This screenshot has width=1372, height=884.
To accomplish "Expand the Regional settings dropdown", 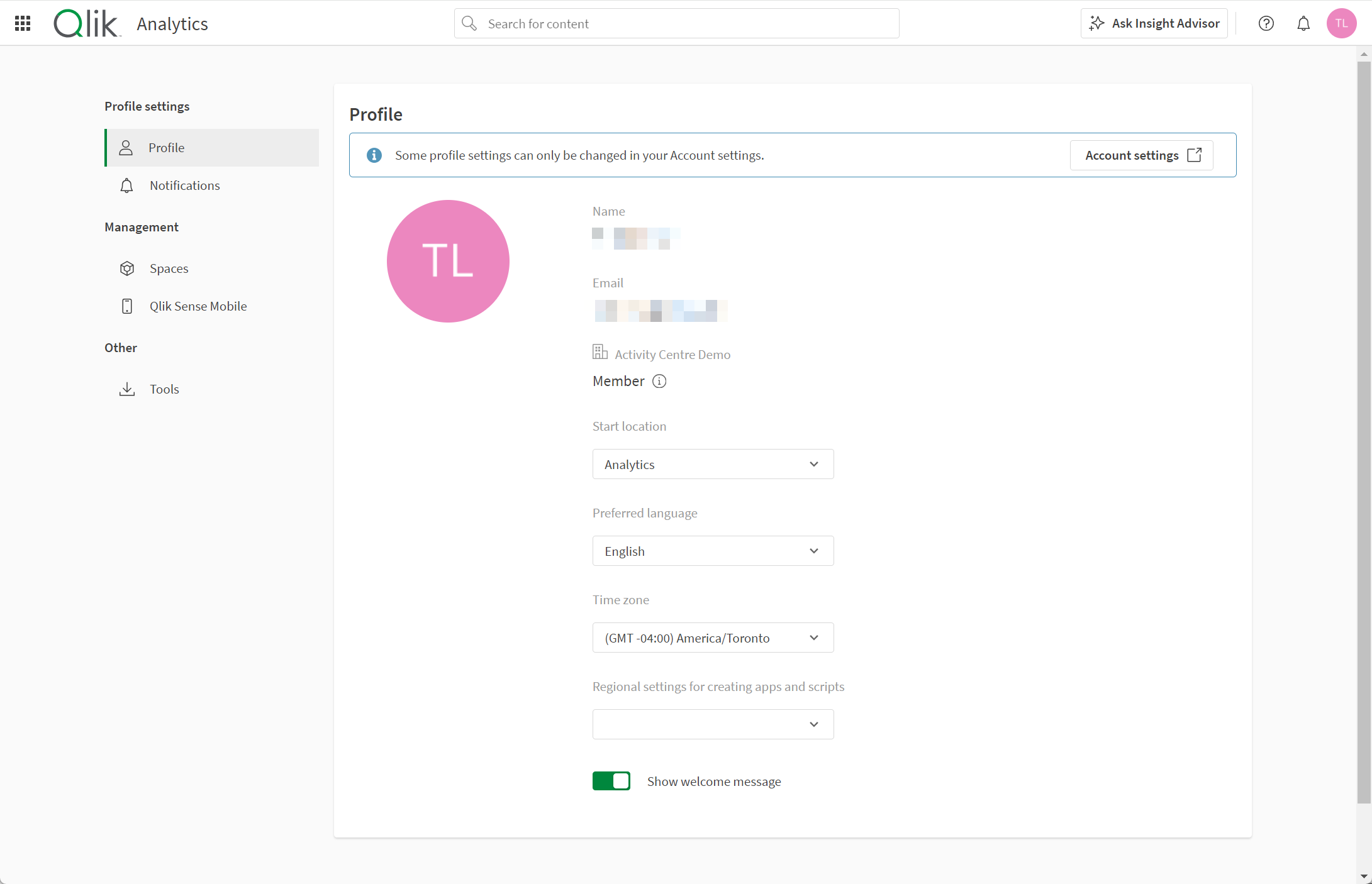I will [713, 724].
